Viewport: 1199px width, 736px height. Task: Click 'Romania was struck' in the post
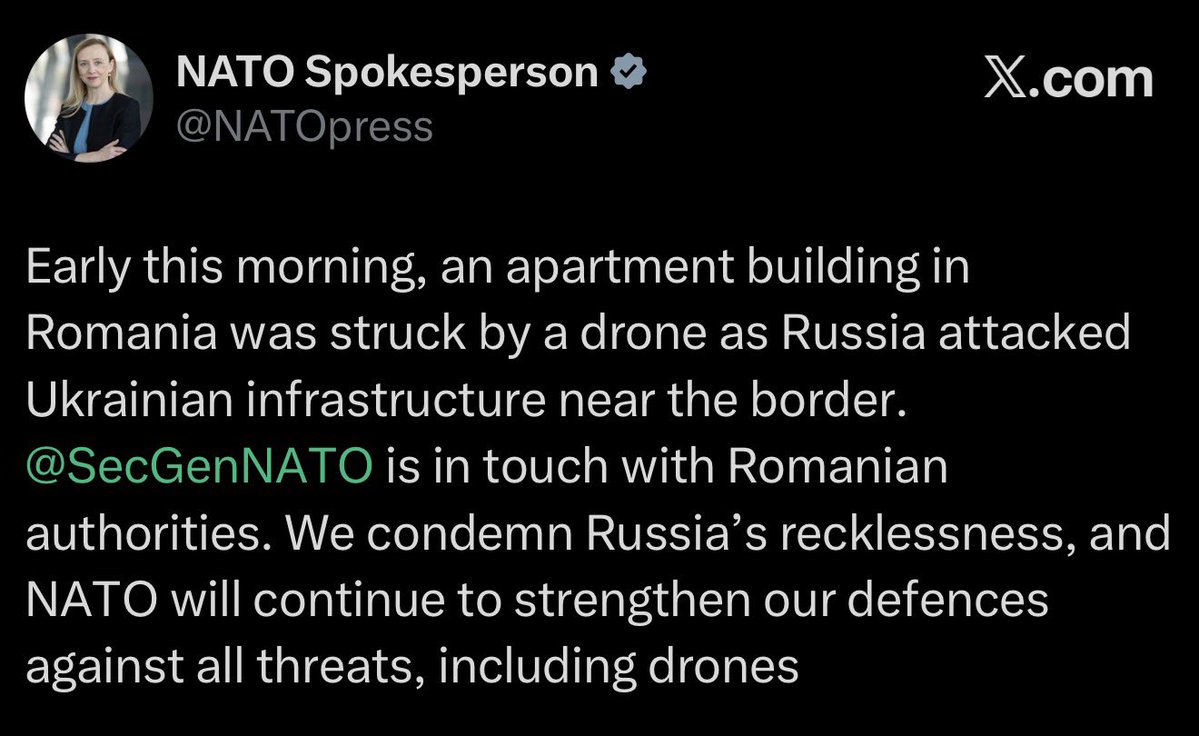(x=245, y=334)
